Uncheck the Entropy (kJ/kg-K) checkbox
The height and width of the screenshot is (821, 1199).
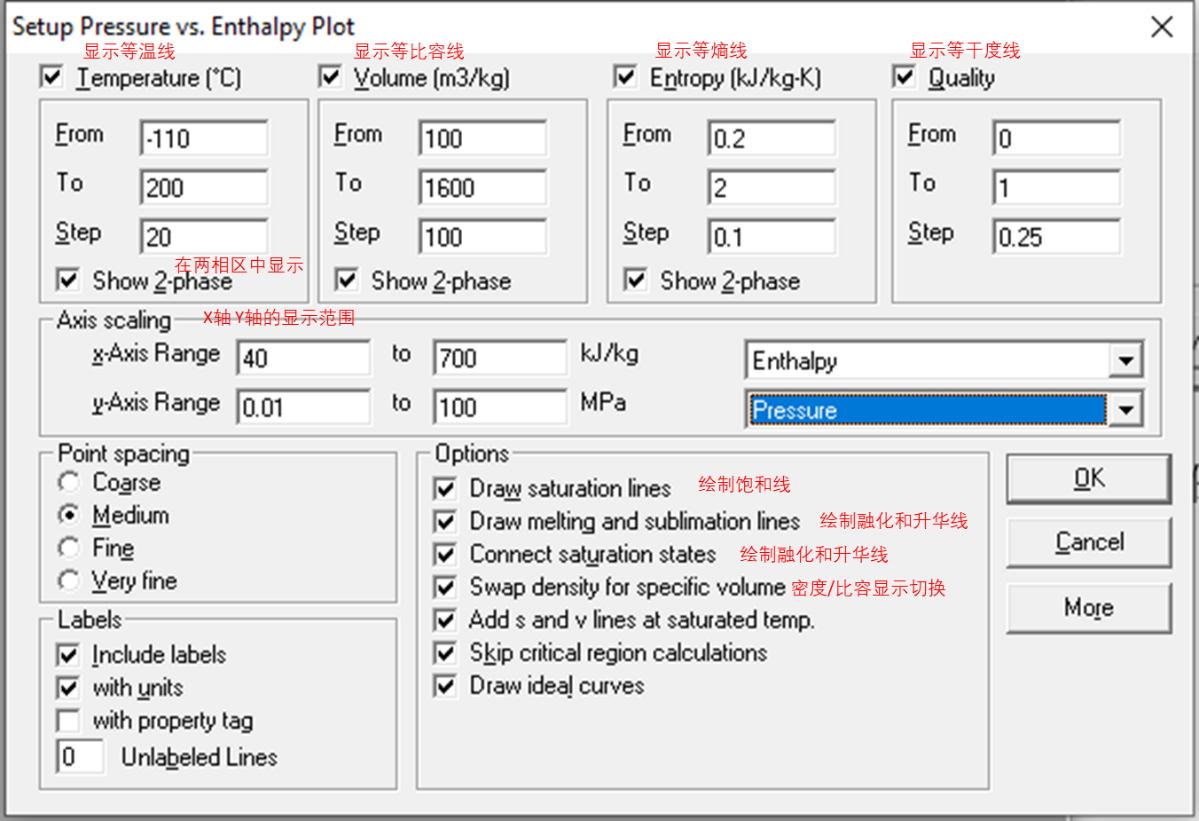click(626, 76)
